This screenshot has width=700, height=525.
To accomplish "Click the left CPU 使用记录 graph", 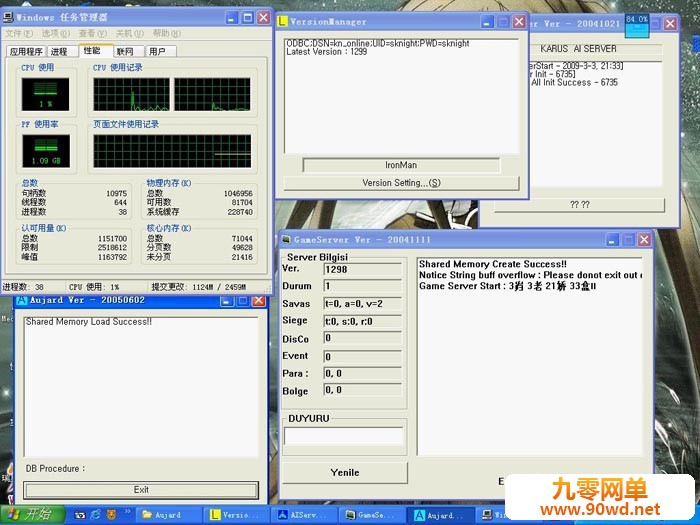I will 132,94.
